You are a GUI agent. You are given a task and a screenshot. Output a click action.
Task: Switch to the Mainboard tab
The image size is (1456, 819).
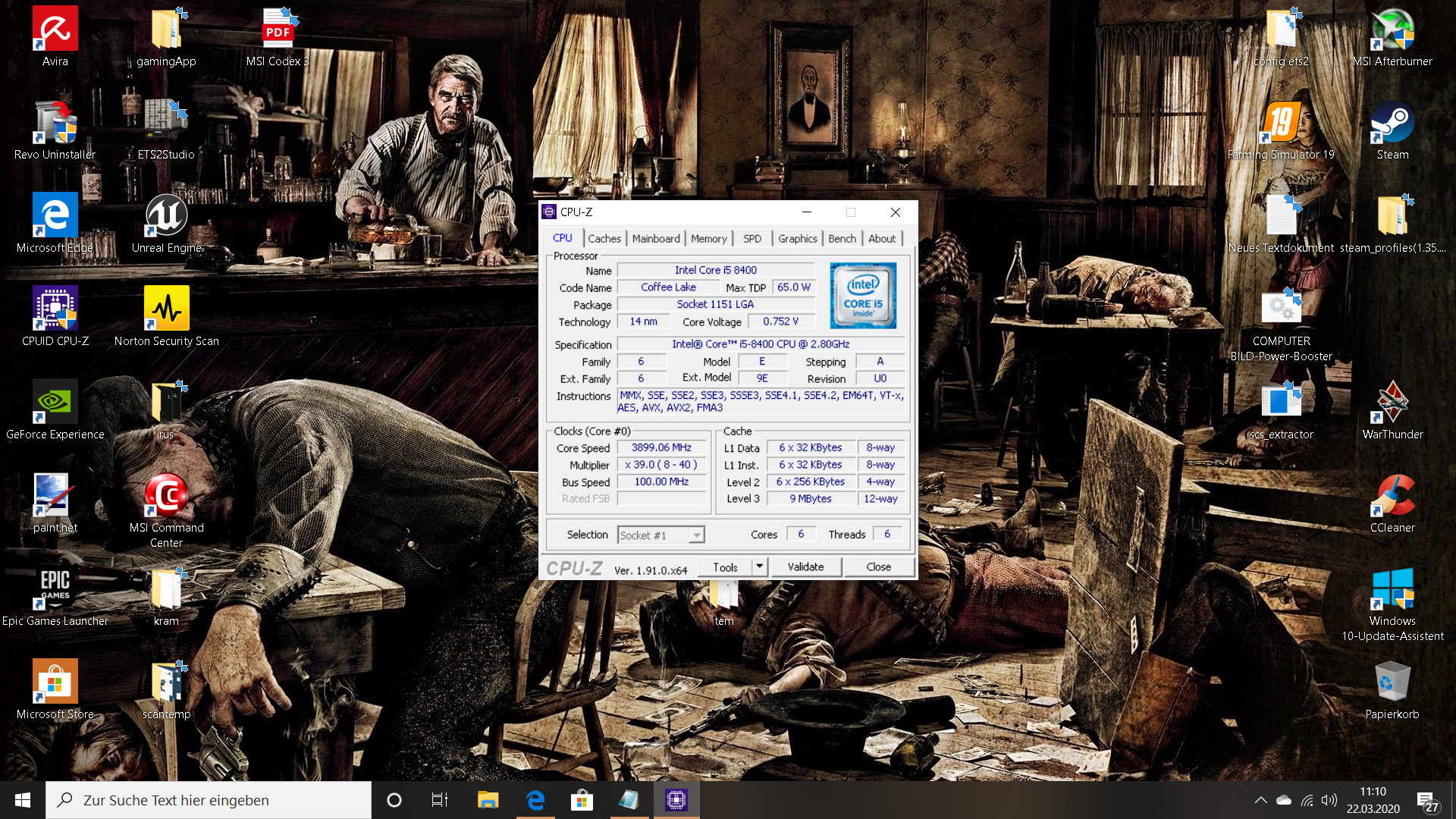tap(655, 238)
